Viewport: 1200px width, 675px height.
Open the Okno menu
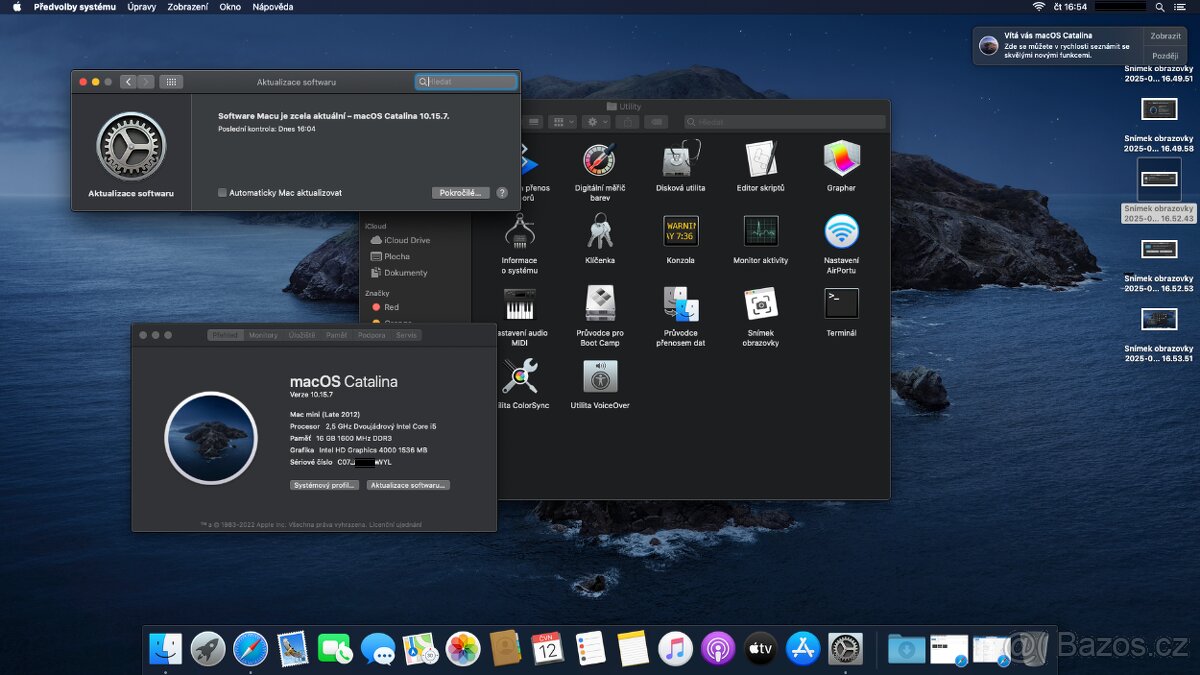point(230,7)
